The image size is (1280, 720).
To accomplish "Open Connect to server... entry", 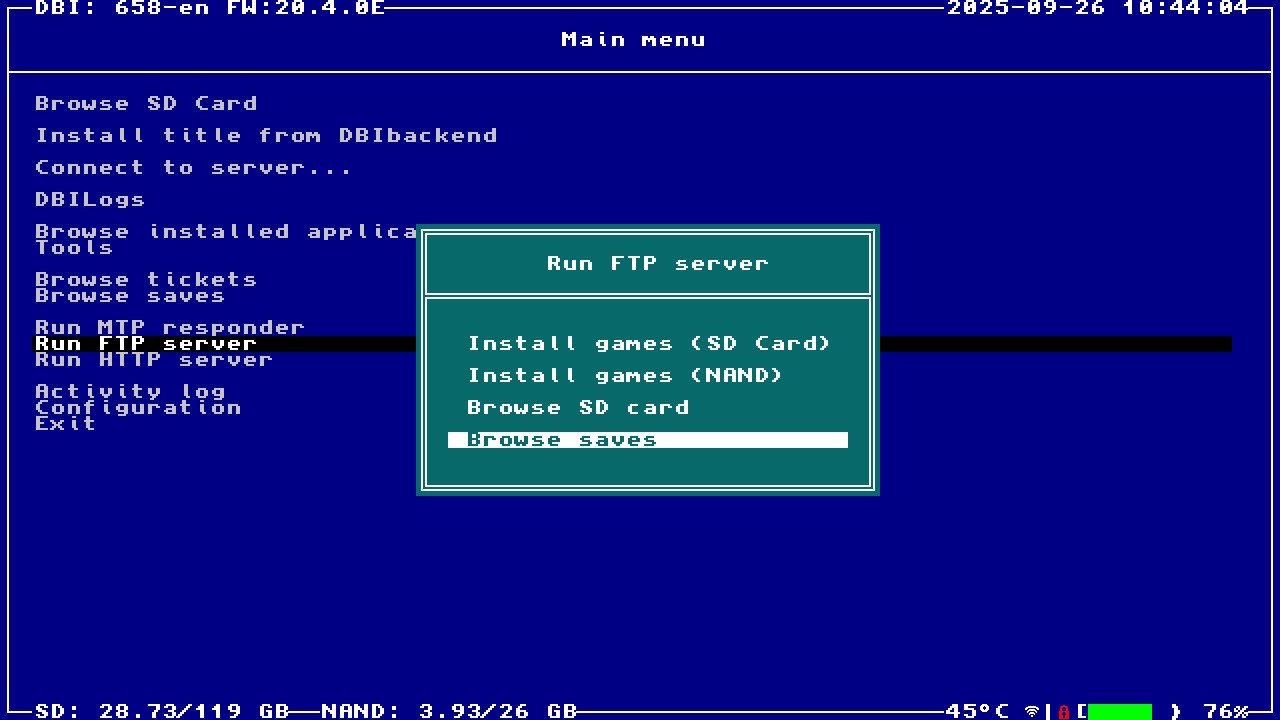I will [193, 168].
